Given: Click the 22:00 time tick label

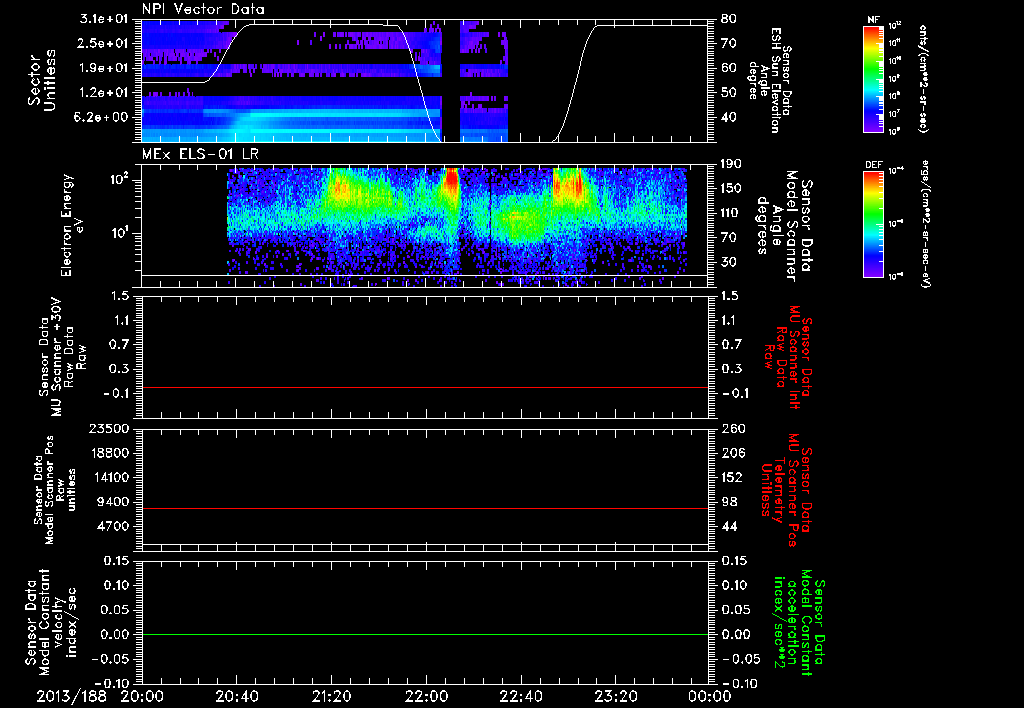Looking at the screenshot, I should click(426, 696).
